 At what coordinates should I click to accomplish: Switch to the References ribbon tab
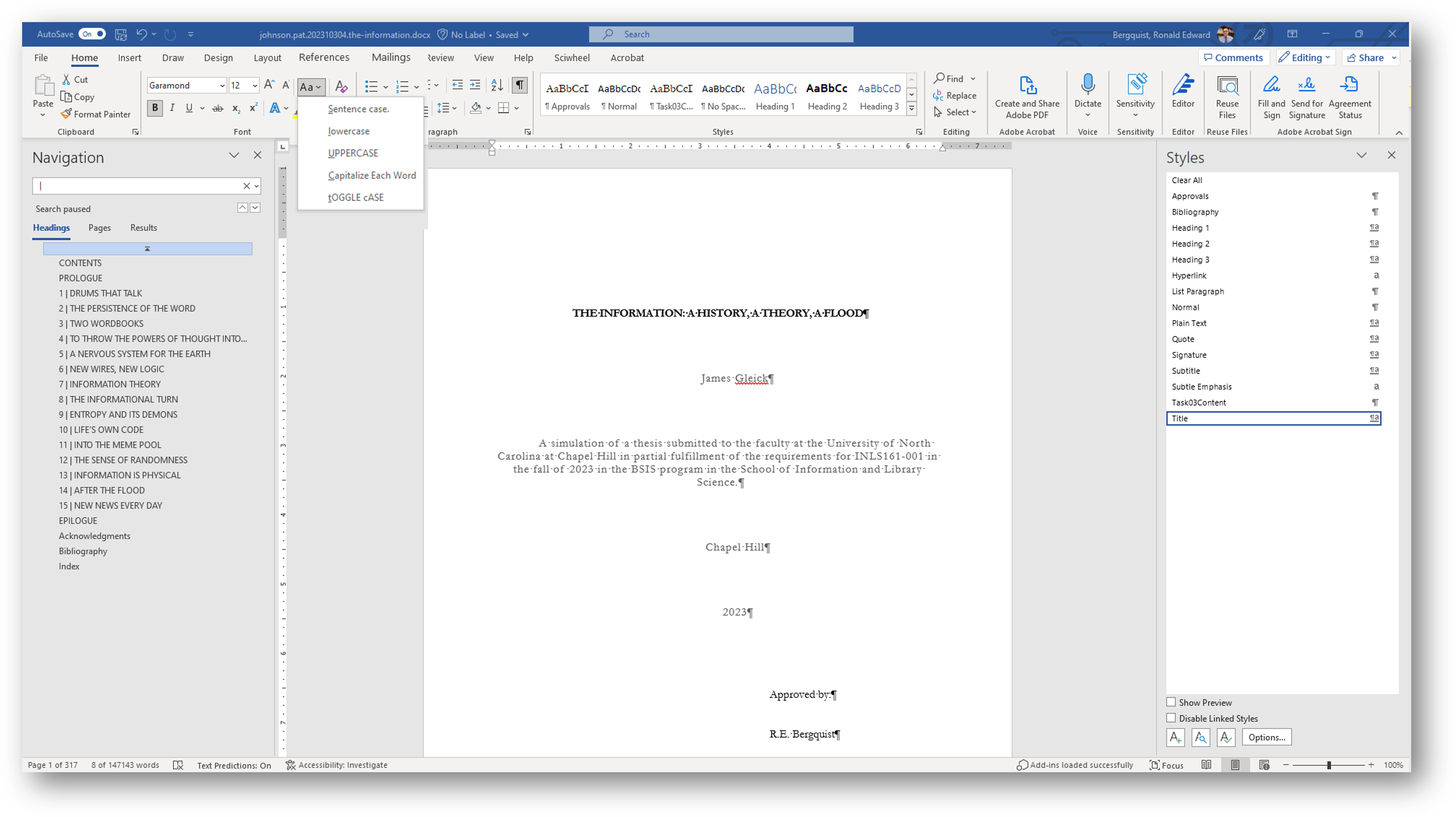click(324, 57)
